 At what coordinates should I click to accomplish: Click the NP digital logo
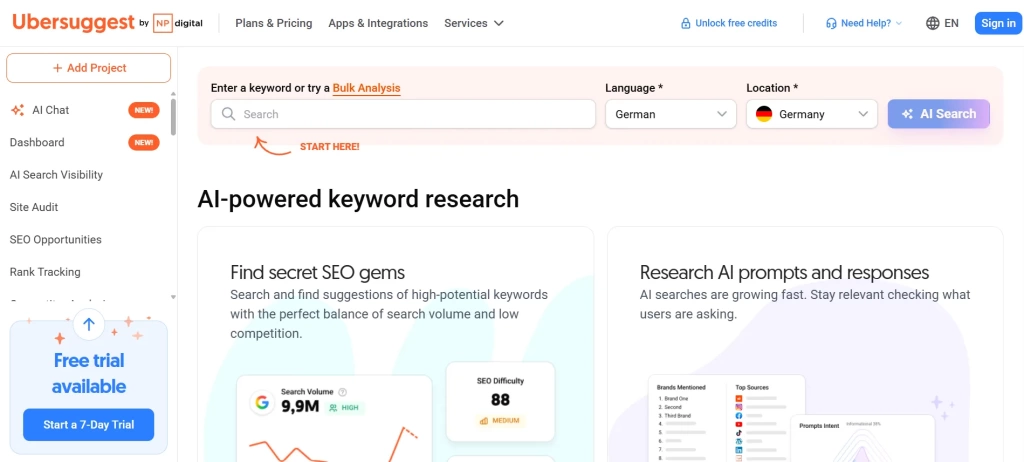(178, 23)
